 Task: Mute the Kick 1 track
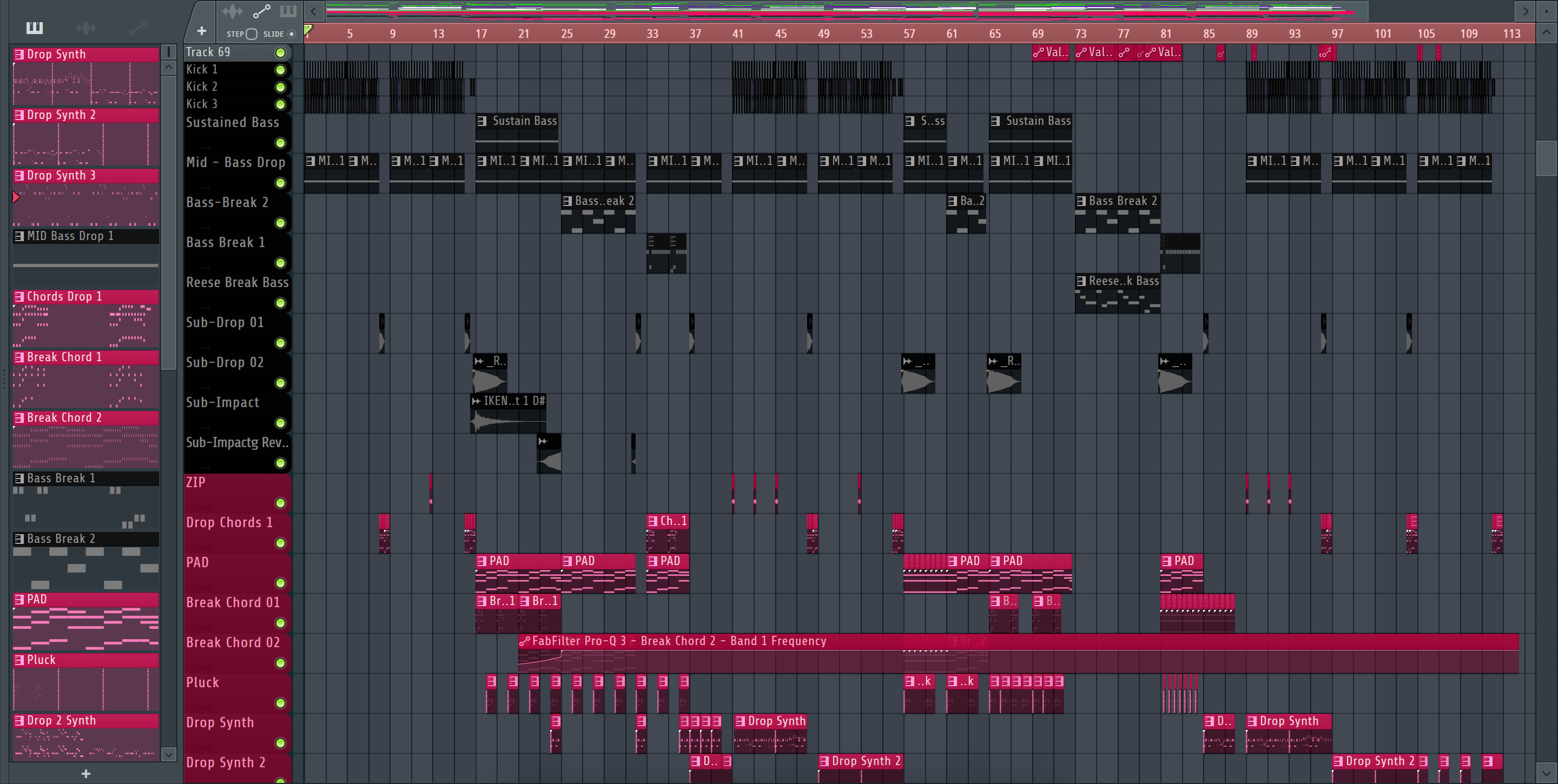[281, 70]
